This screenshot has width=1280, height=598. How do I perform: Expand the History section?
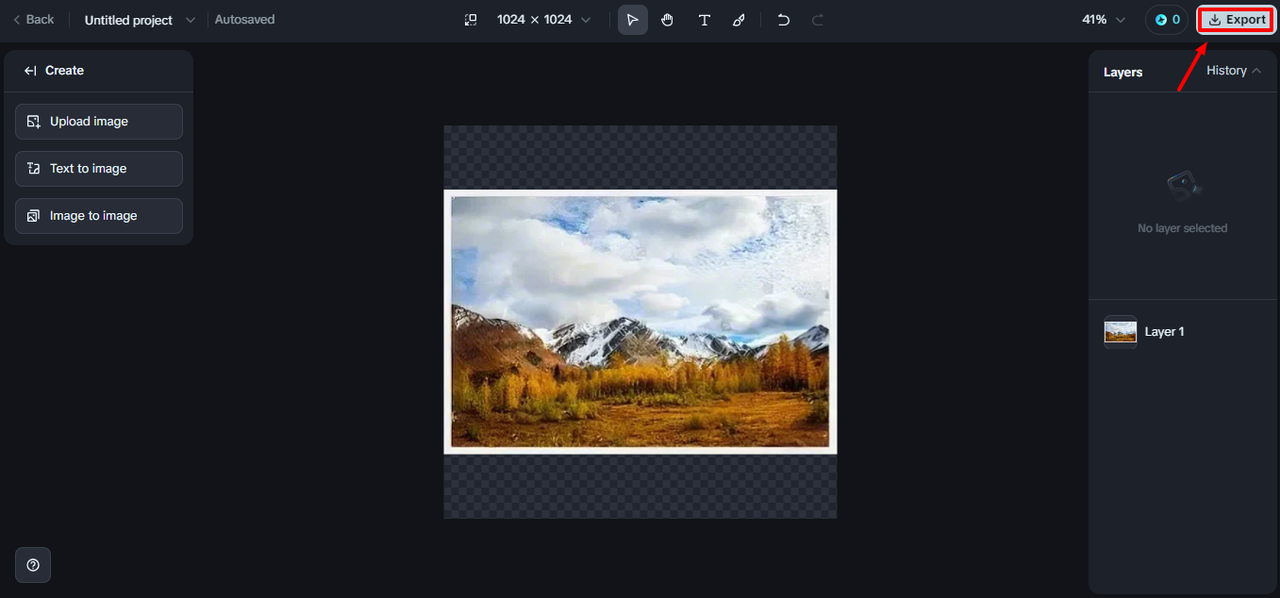(1233, 71)
